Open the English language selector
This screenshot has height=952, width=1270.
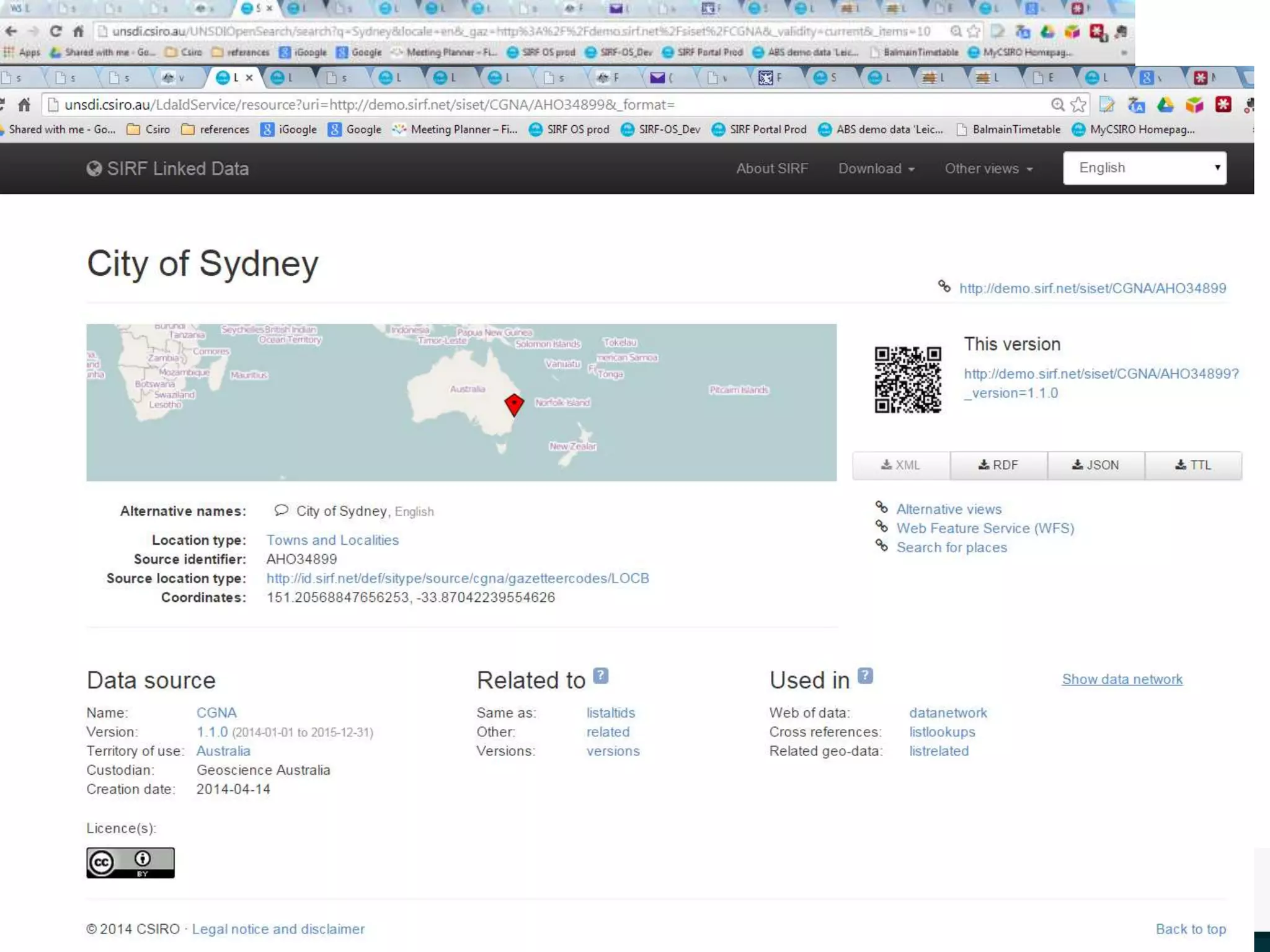(x=1145, y=168)
